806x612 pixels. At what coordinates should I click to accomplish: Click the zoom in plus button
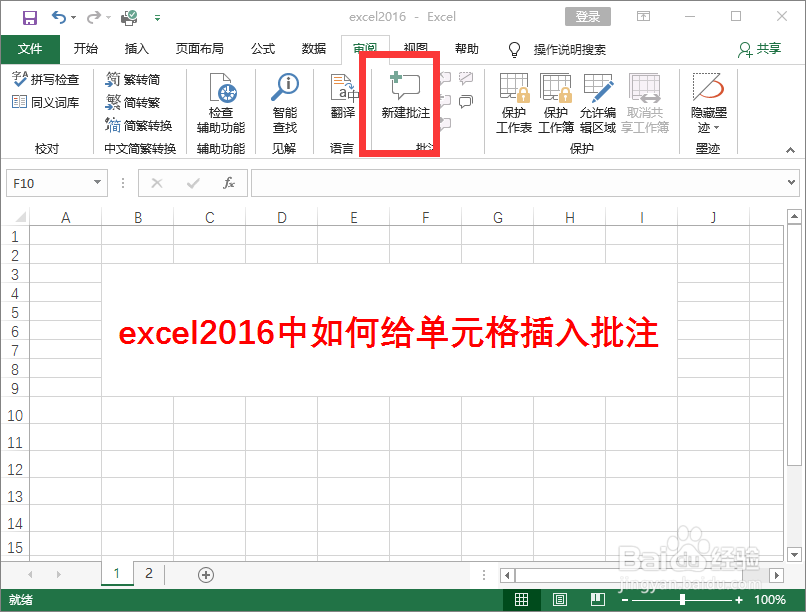(x=739, y=600)
